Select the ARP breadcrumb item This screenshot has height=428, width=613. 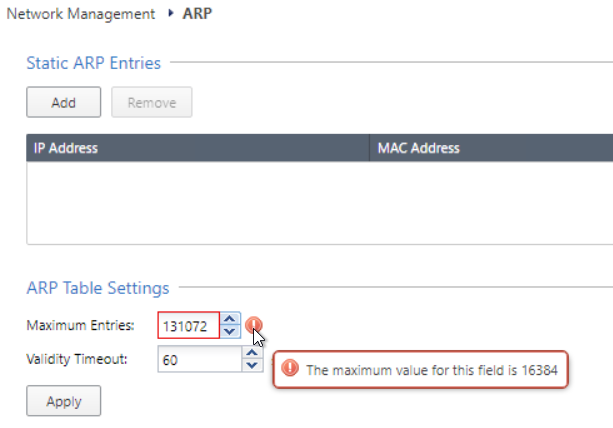click(x=197, y=14)
